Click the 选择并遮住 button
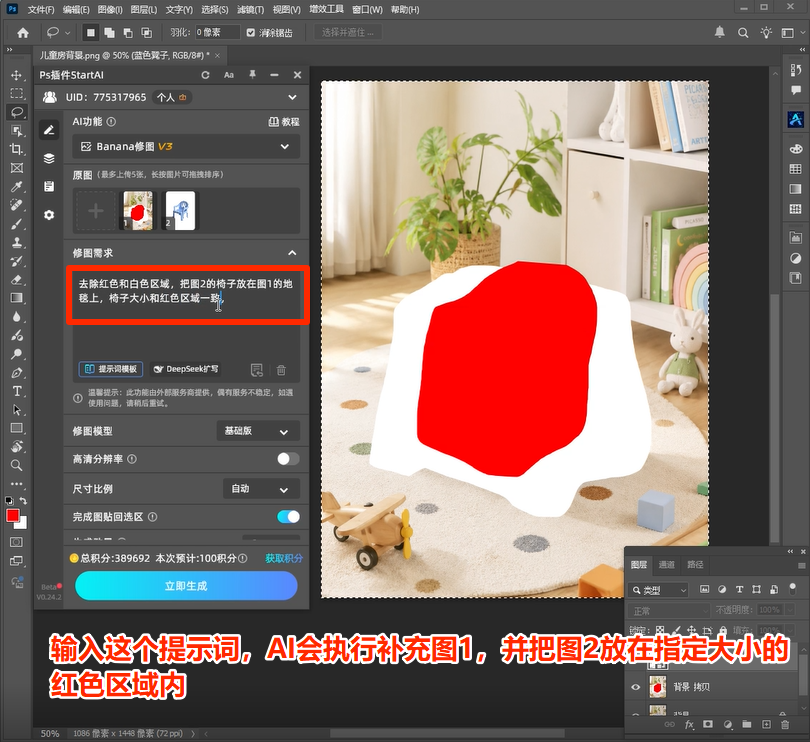The height and width of the screenshot is (742, 810). (x=348, y=33)
